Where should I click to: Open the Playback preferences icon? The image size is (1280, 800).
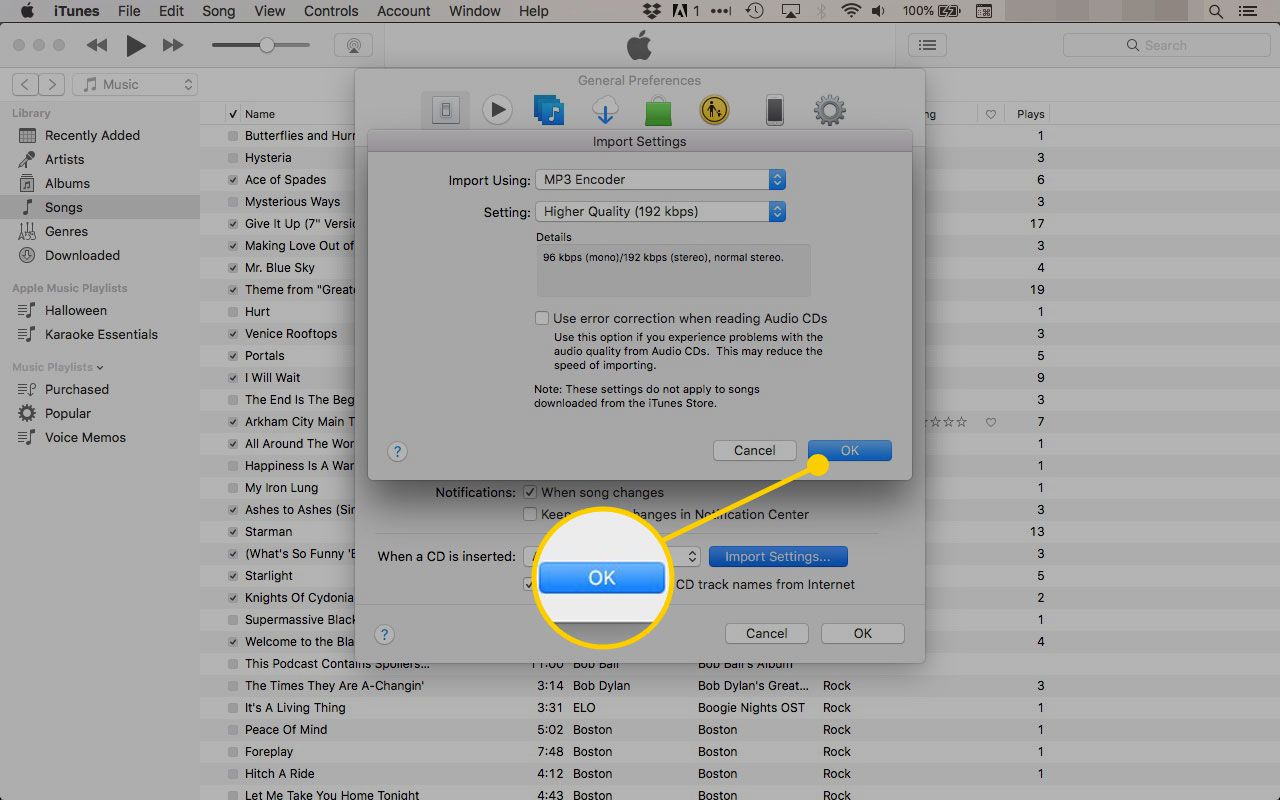(x=497, y=110)
